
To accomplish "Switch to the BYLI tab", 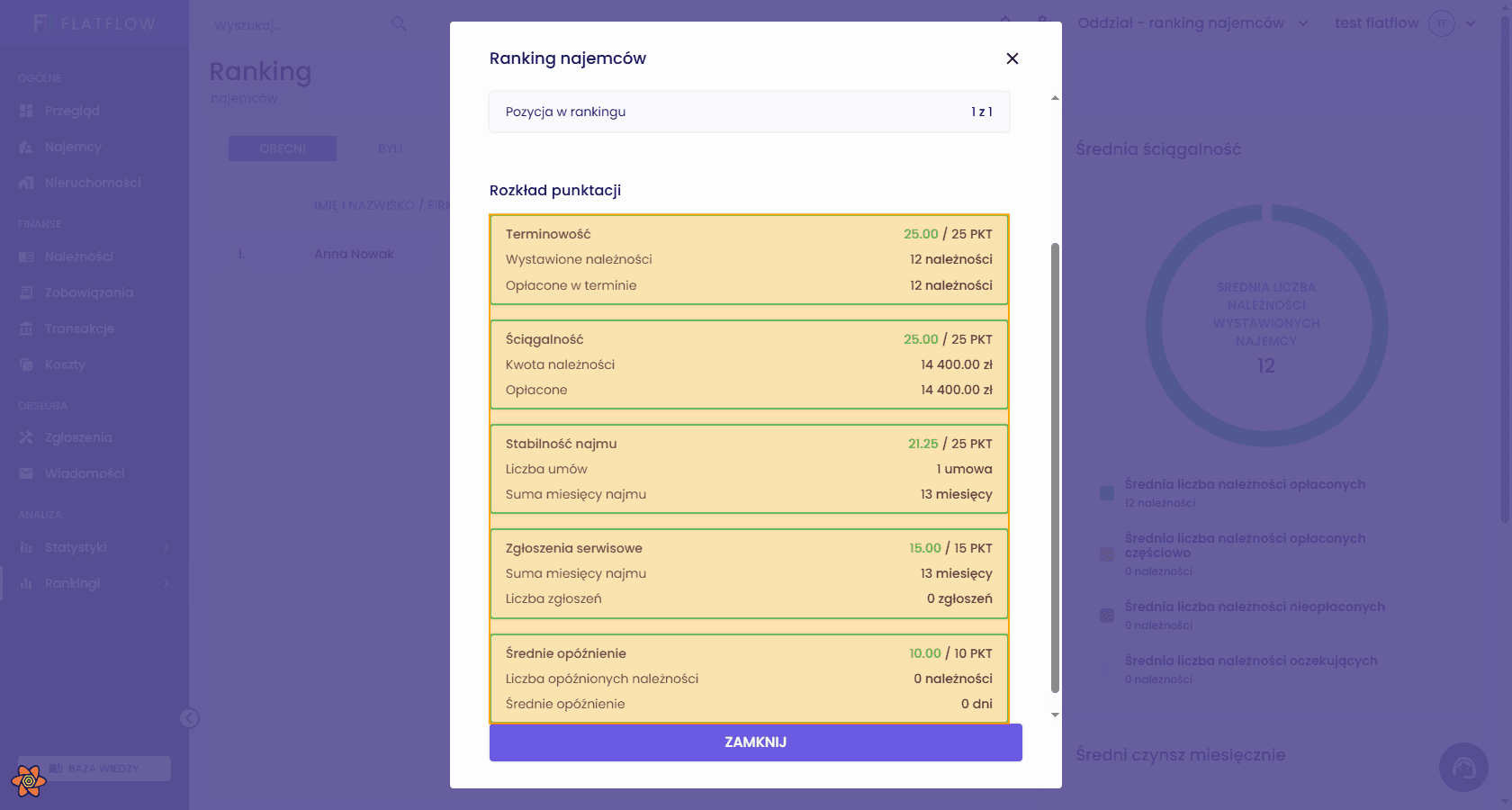I will point(390,148).
